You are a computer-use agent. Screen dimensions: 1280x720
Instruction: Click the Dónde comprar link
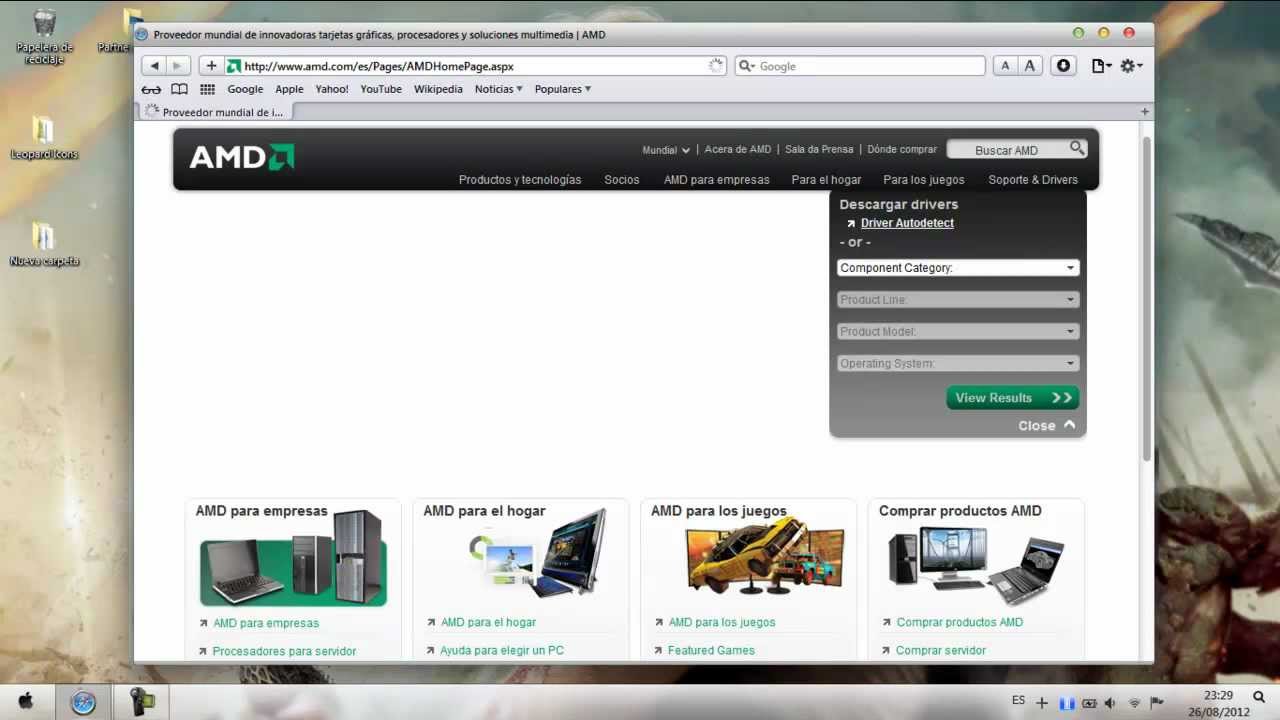point(902,149)
